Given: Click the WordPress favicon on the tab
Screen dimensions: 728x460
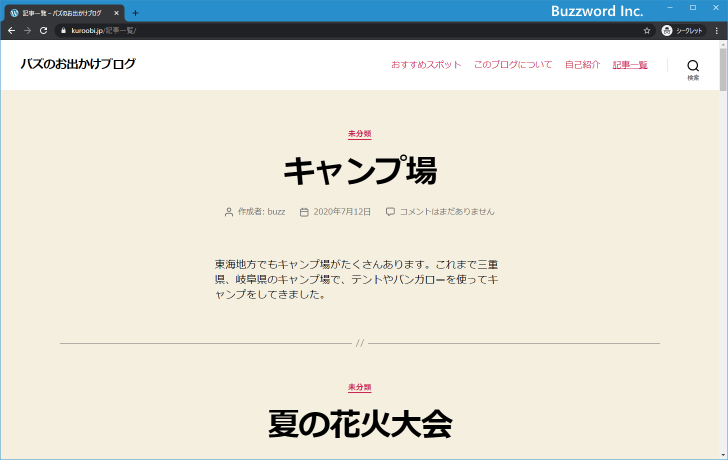Looking at the screenshot, I should point(14,13).
